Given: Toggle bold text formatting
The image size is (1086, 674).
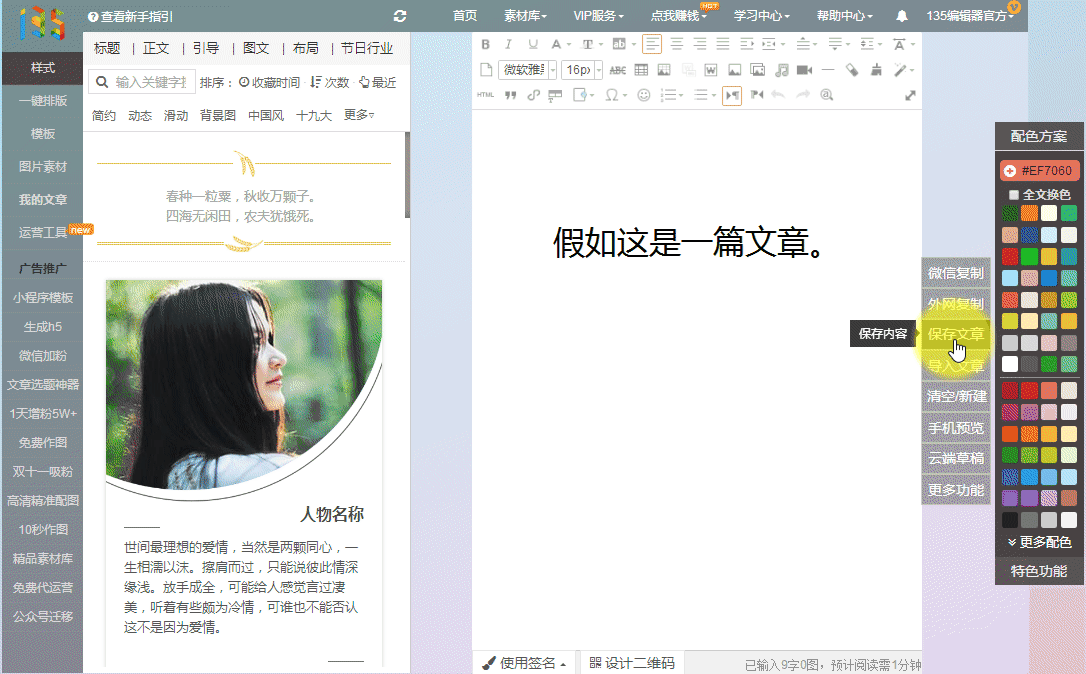Looking at the screenshot, I should (x=486, y=44).
